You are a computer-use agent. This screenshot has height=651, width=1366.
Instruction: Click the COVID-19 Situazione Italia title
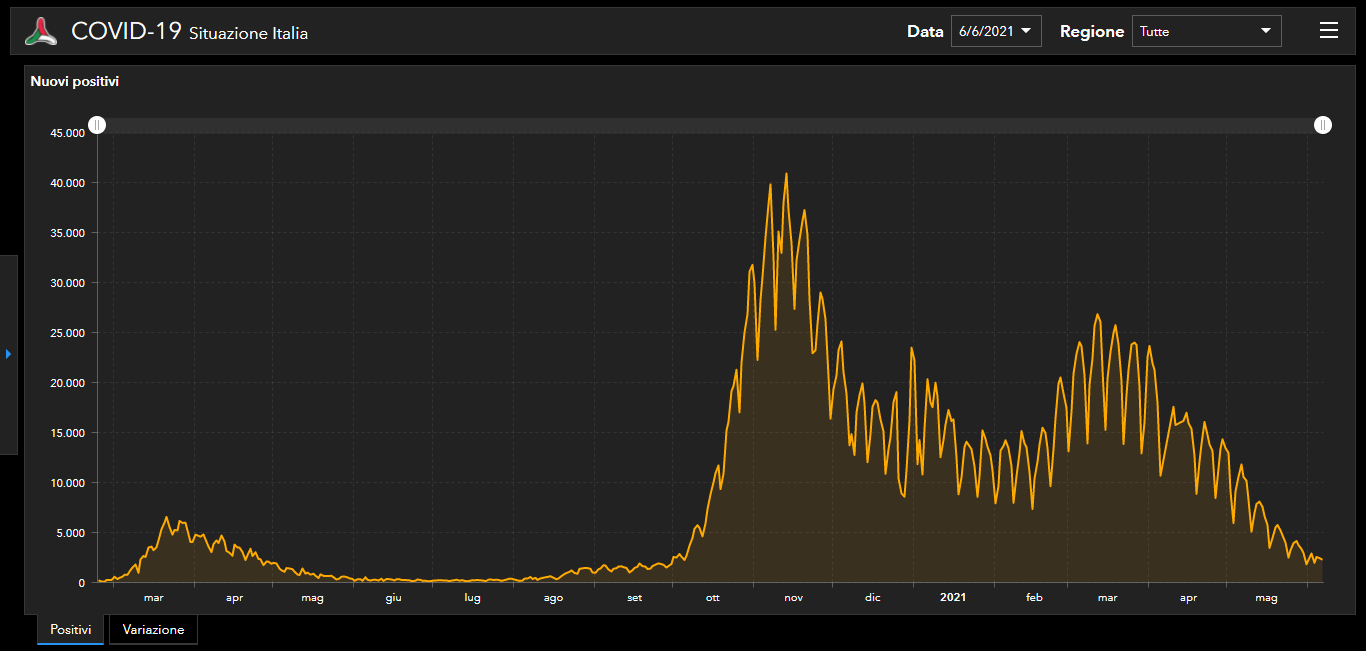(189, 32)
